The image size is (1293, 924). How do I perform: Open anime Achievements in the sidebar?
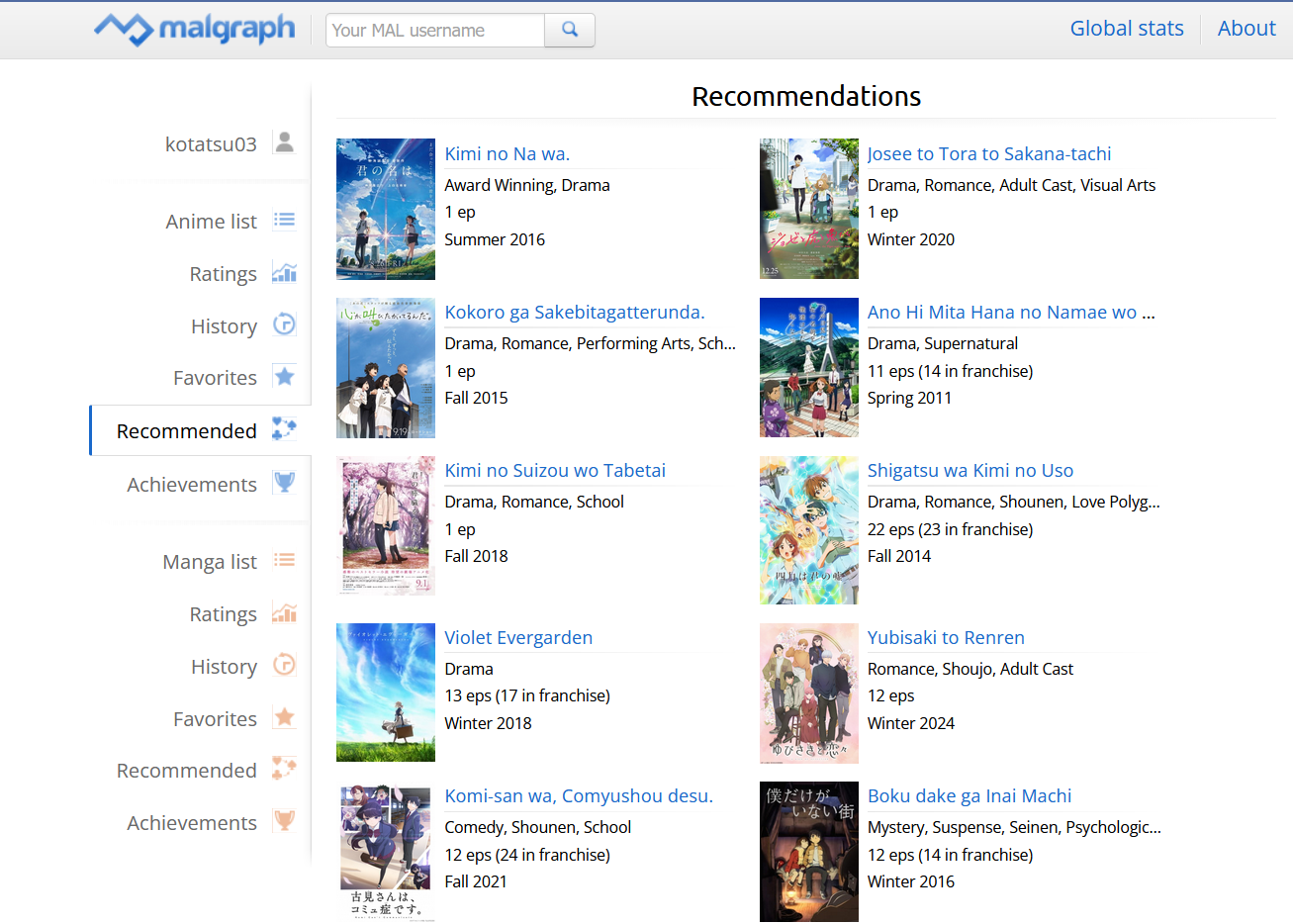[x=192, y=485]
